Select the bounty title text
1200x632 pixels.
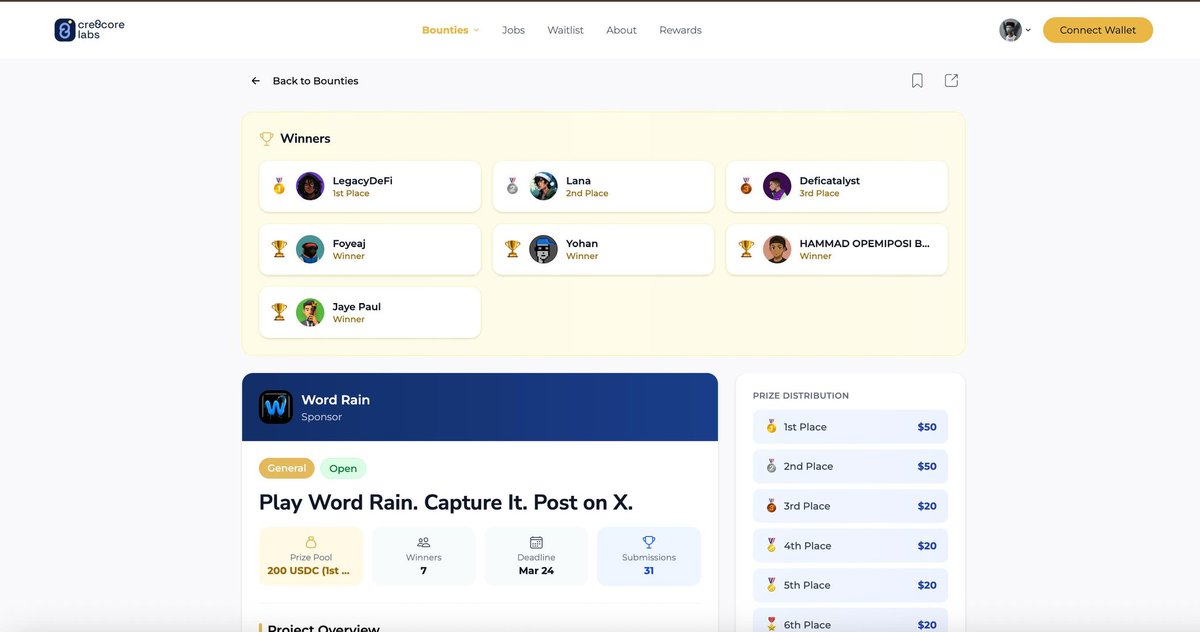[446, 502]
